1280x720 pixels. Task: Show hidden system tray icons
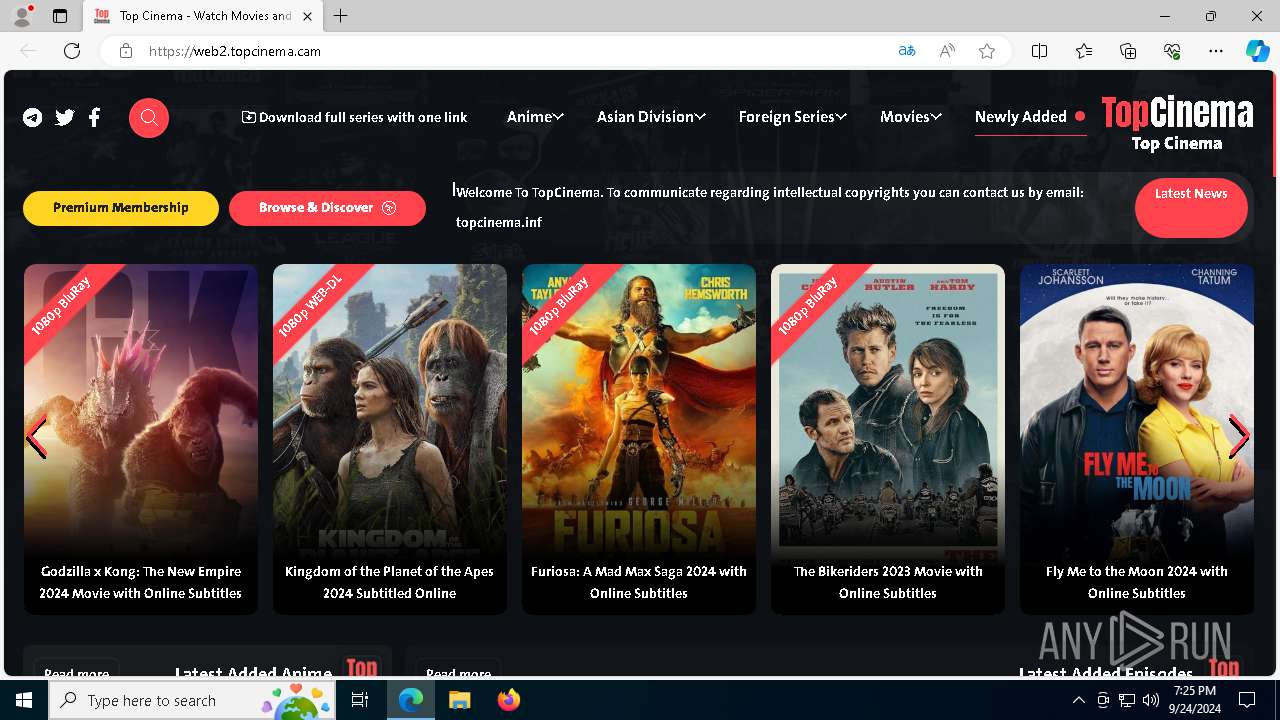(1078, 700)
